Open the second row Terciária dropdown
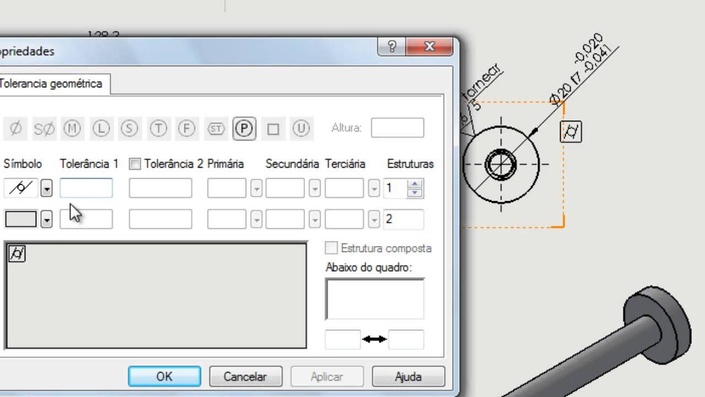 pos(374,220)
